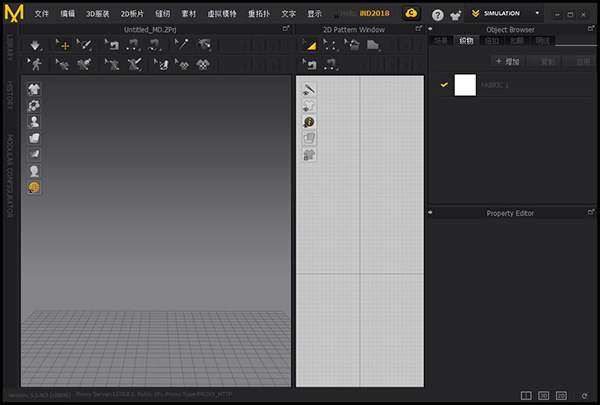Viewport: 600px width, 405px height.
Task: Collapse the Property Editor panel arrow
Action: 430,212
